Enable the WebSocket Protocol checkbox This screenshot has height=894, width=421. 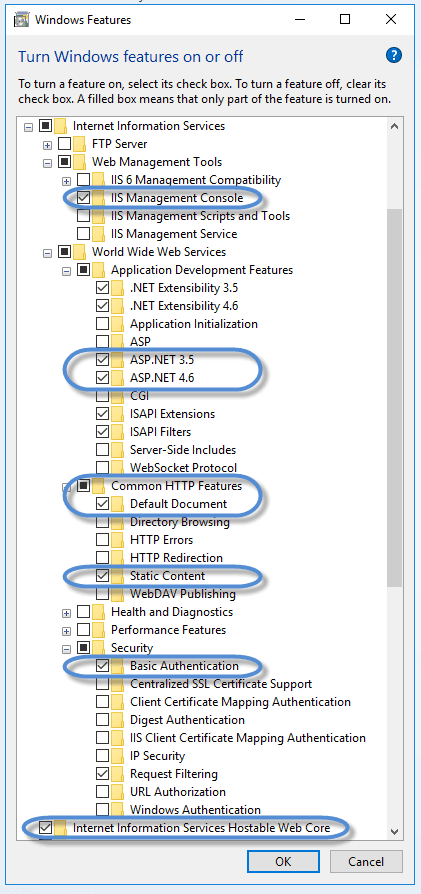(103, 468)
